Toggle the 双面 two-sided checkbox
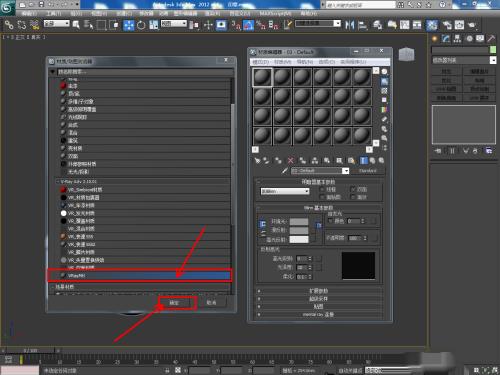The height and width of the screenshot is (375, 500). (353, 189)
